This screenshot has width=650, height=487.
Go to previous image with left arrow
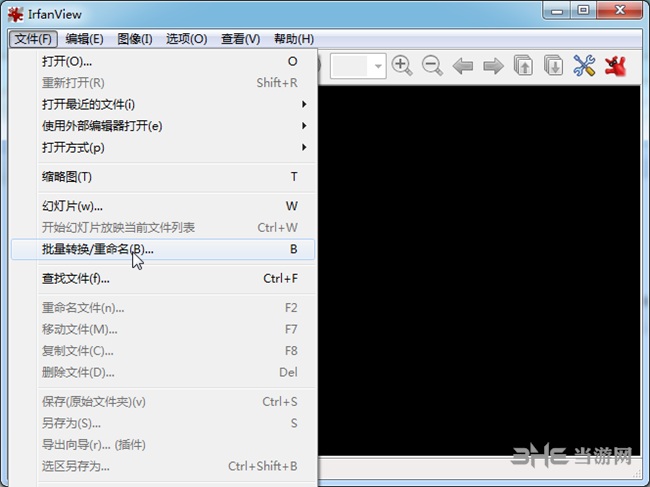tap(463, 65)
